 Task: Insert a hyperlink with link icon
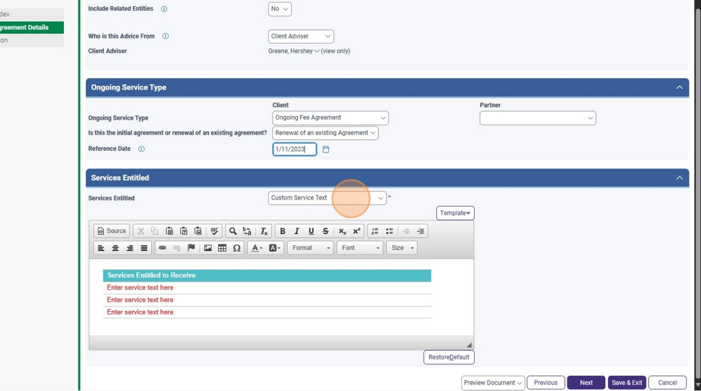pyautogui.click(x=162, y=248)
